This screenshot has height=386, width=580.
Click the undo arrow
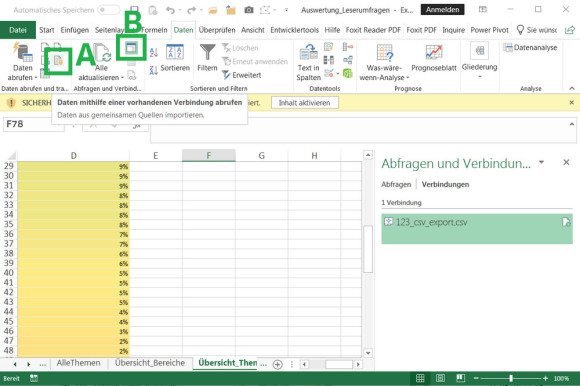click(170, 10)
